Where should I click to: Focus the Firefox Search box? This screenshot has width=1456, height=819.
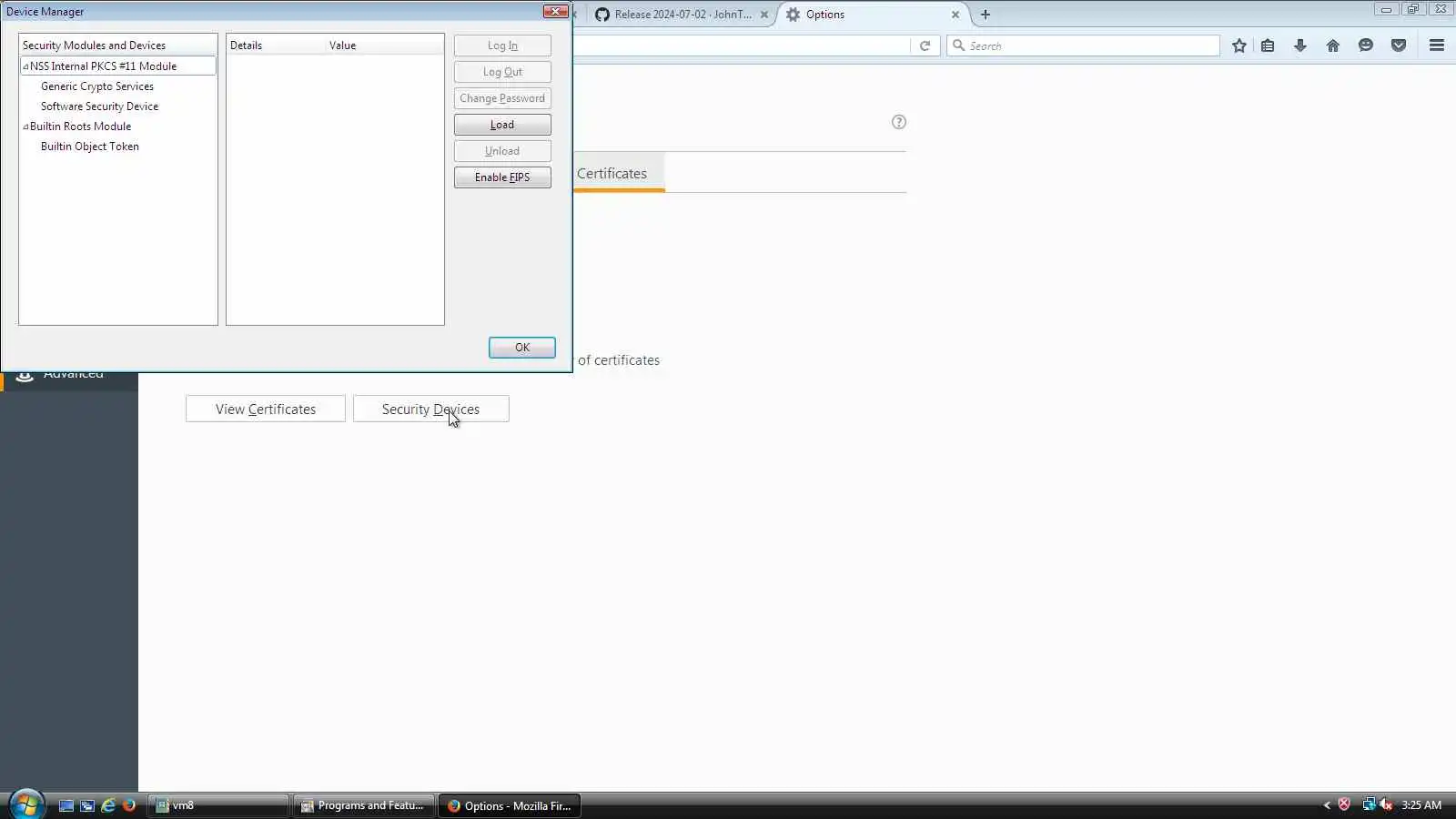(x=1083, y=45)
